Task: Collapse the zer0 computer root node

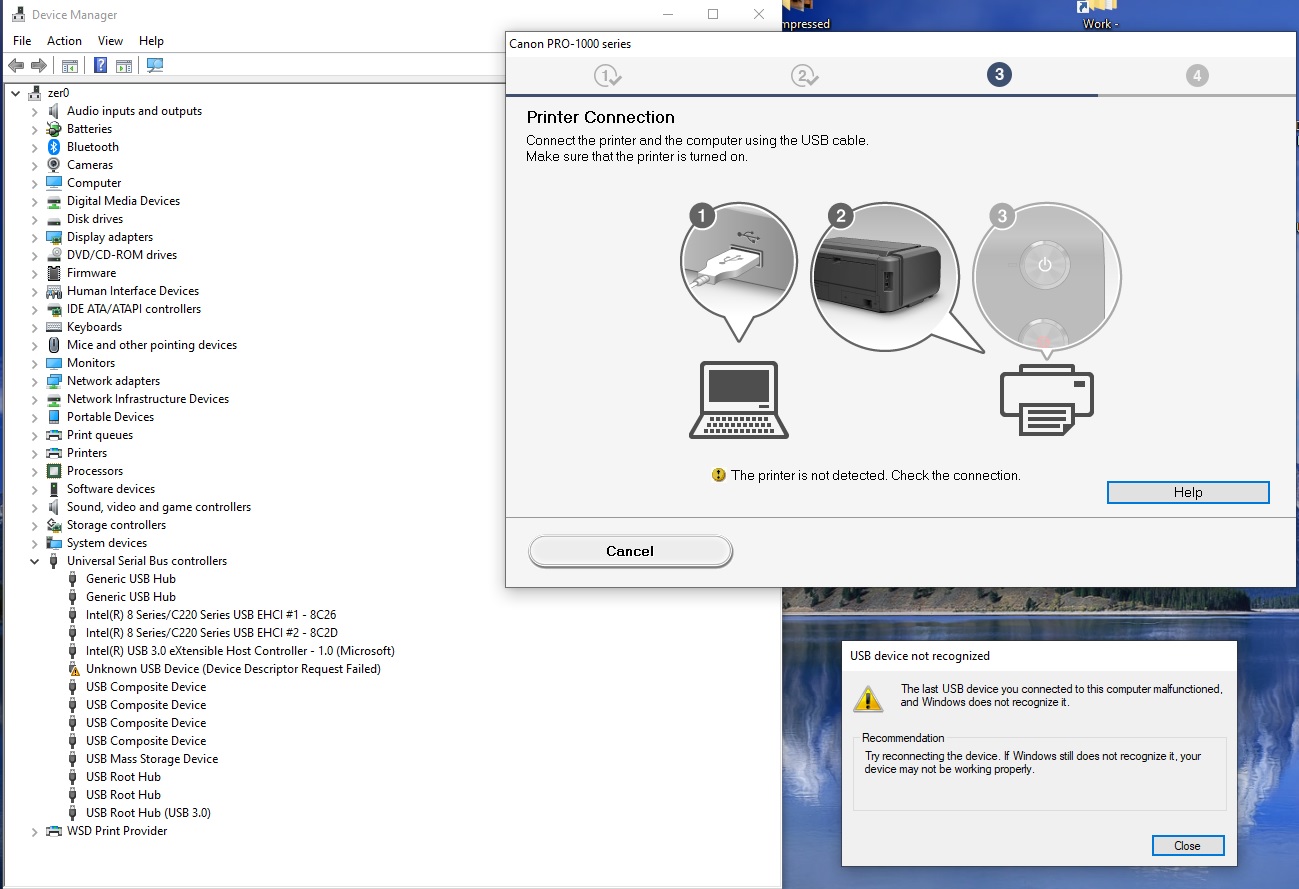Action: 16,93
